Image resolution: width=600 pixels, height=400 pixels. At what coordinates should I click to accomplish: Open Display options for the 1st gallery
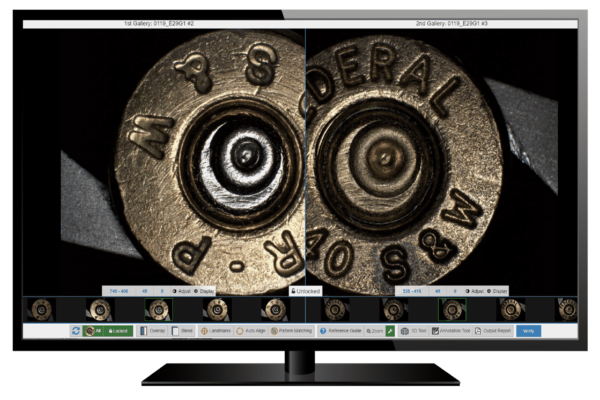pos(204,291)
